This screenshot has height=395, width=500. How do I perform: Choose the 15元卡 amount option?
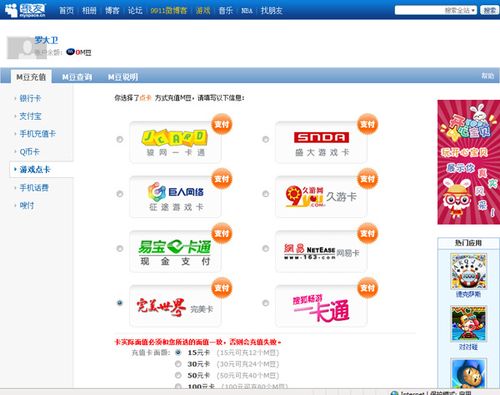(178, 352)
